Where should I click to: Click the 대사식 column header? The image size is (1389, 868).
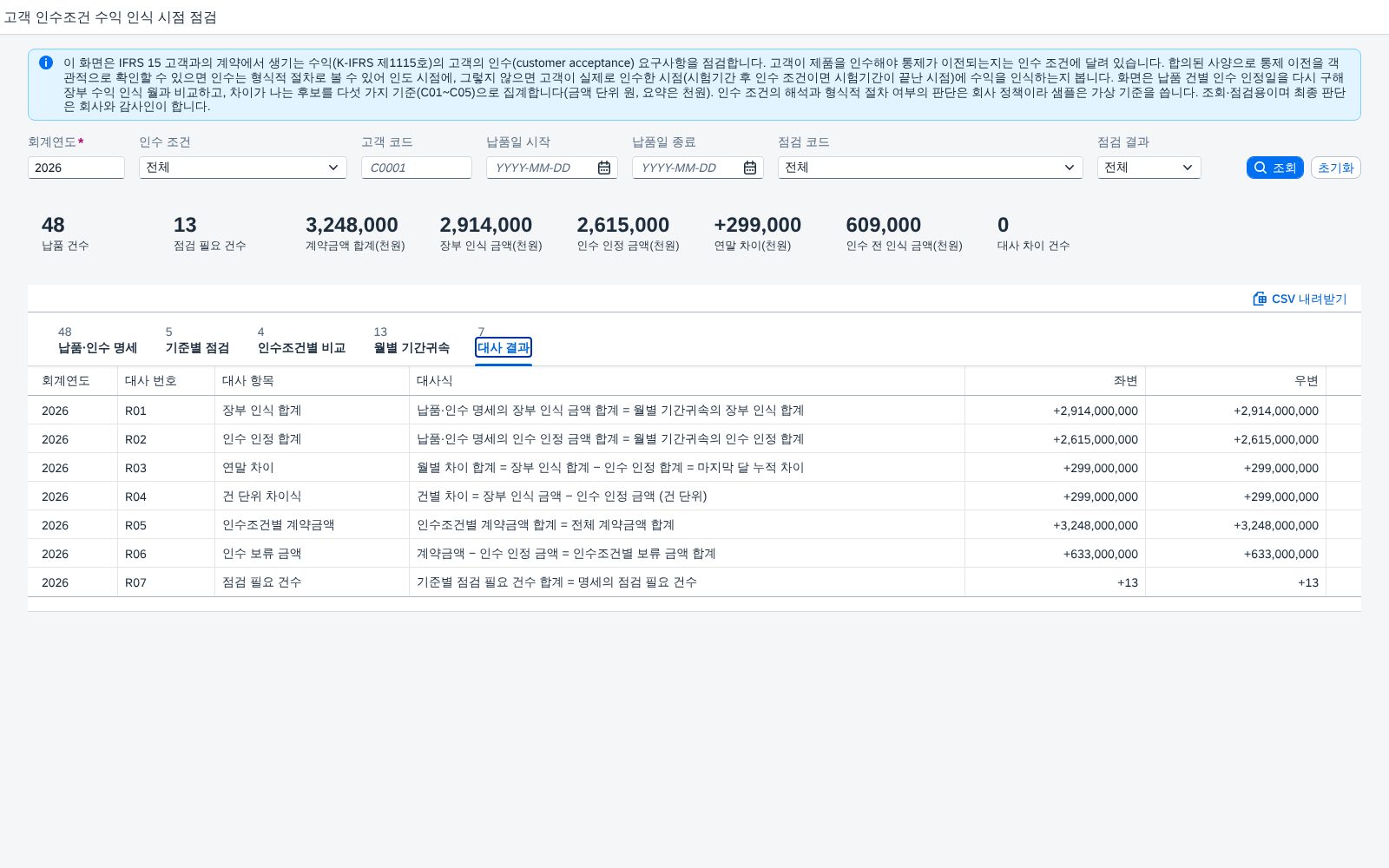click(x=688, y=380)
